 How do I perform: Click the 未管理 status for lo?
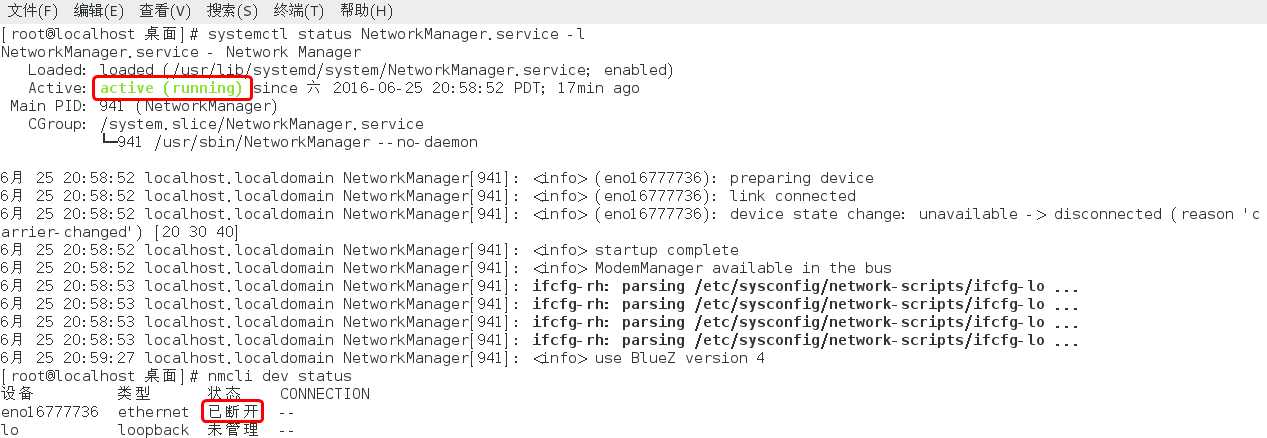[232, 430]
